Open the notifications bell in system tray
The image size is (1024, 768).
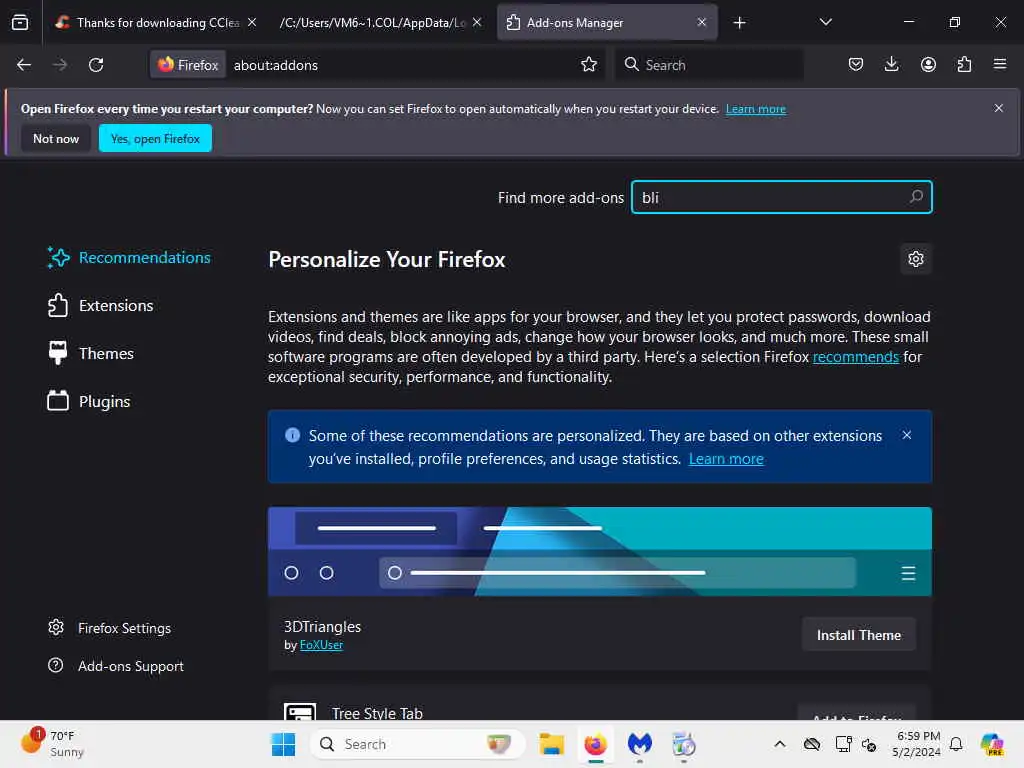click(x=956, y=744)
